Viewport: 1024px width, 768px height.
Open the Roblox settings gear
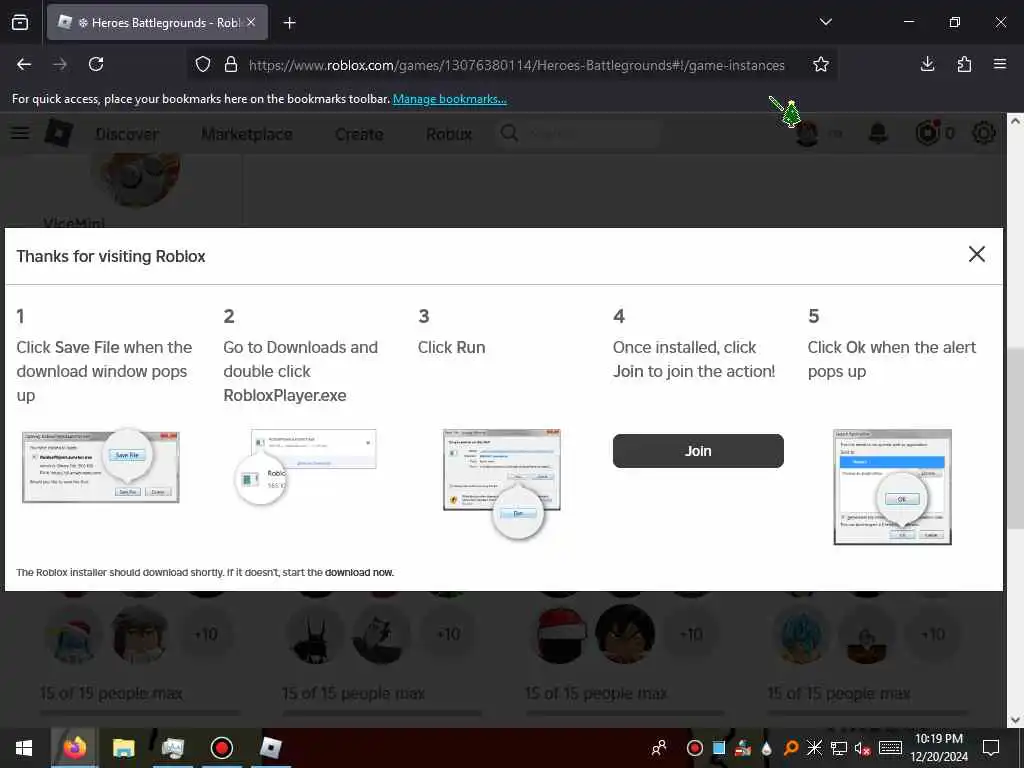983,133
